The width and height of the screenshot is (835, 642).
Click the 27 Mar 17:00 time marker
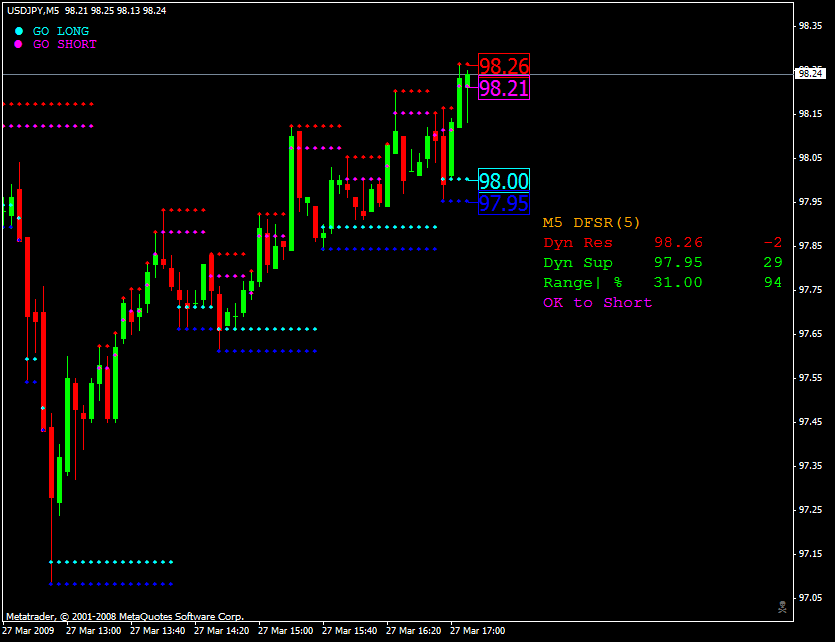coord(477,631)
